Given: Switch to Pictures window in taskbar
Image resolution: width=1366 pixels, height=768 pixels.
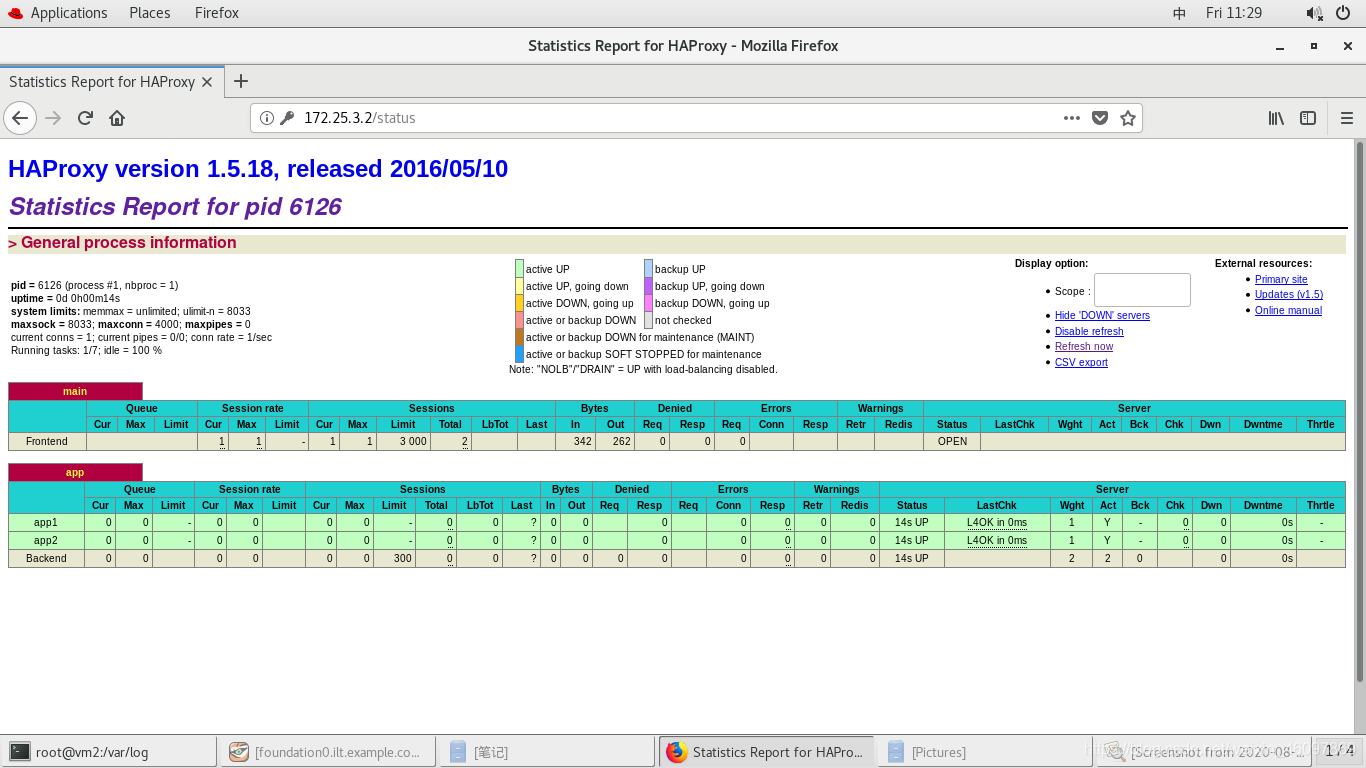Looking at the screenshot, I should click(986, 752).
